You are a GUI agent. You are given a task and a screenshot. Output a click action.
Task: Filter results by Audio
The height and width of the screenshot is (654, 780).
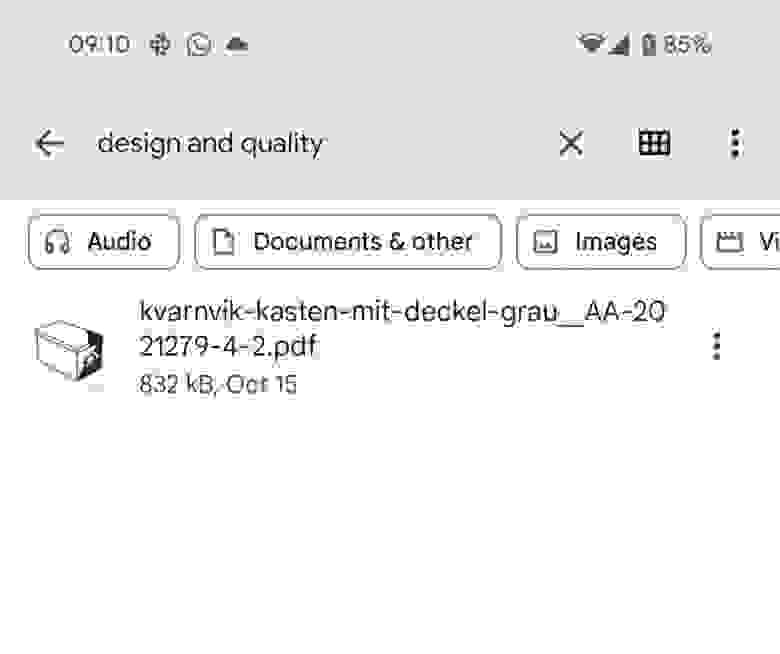coord(103,242)
